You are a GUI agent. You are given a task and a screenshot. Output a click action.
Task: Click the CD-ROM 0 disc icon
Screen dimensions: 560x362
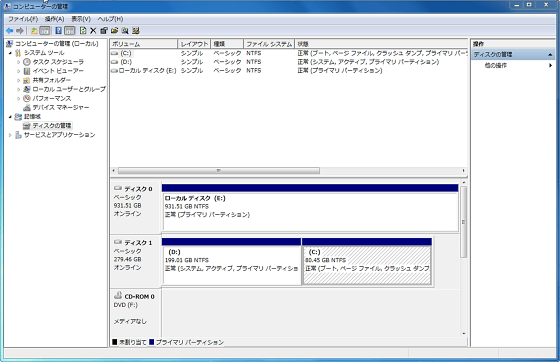point(118,296)
